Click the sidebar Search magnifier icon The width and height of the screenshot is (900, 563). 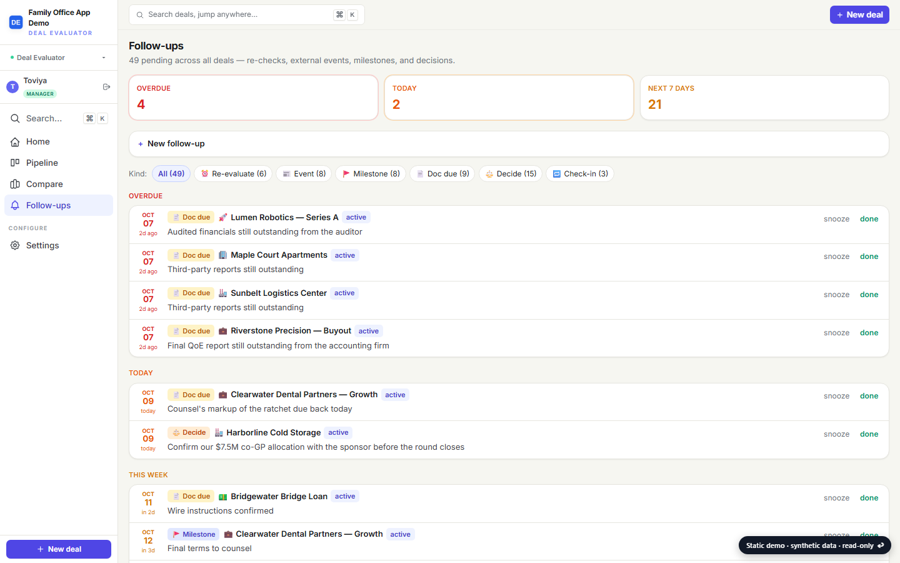pos(15,118)
